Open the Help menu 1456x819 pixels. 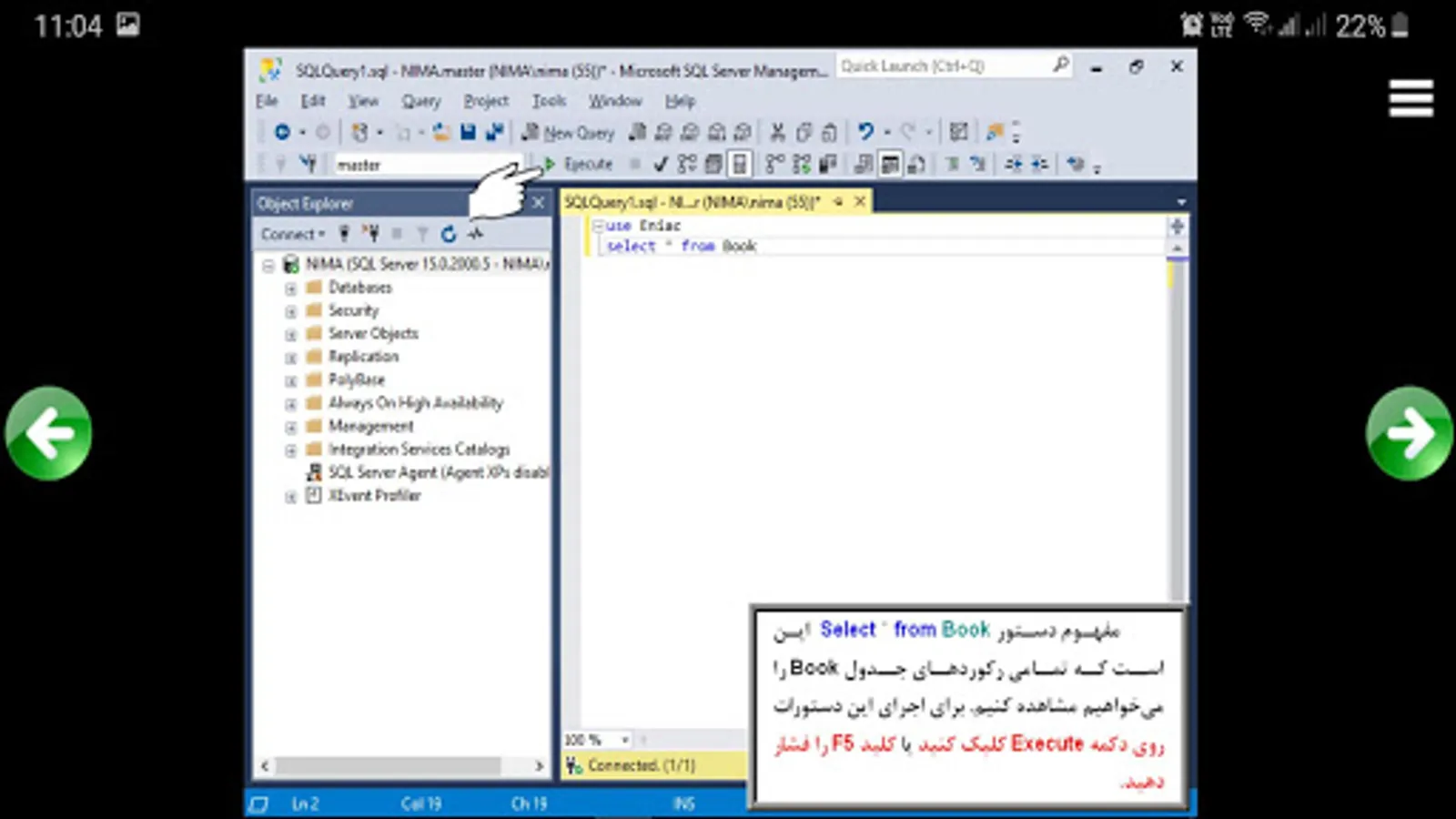(x=680, y=101)
